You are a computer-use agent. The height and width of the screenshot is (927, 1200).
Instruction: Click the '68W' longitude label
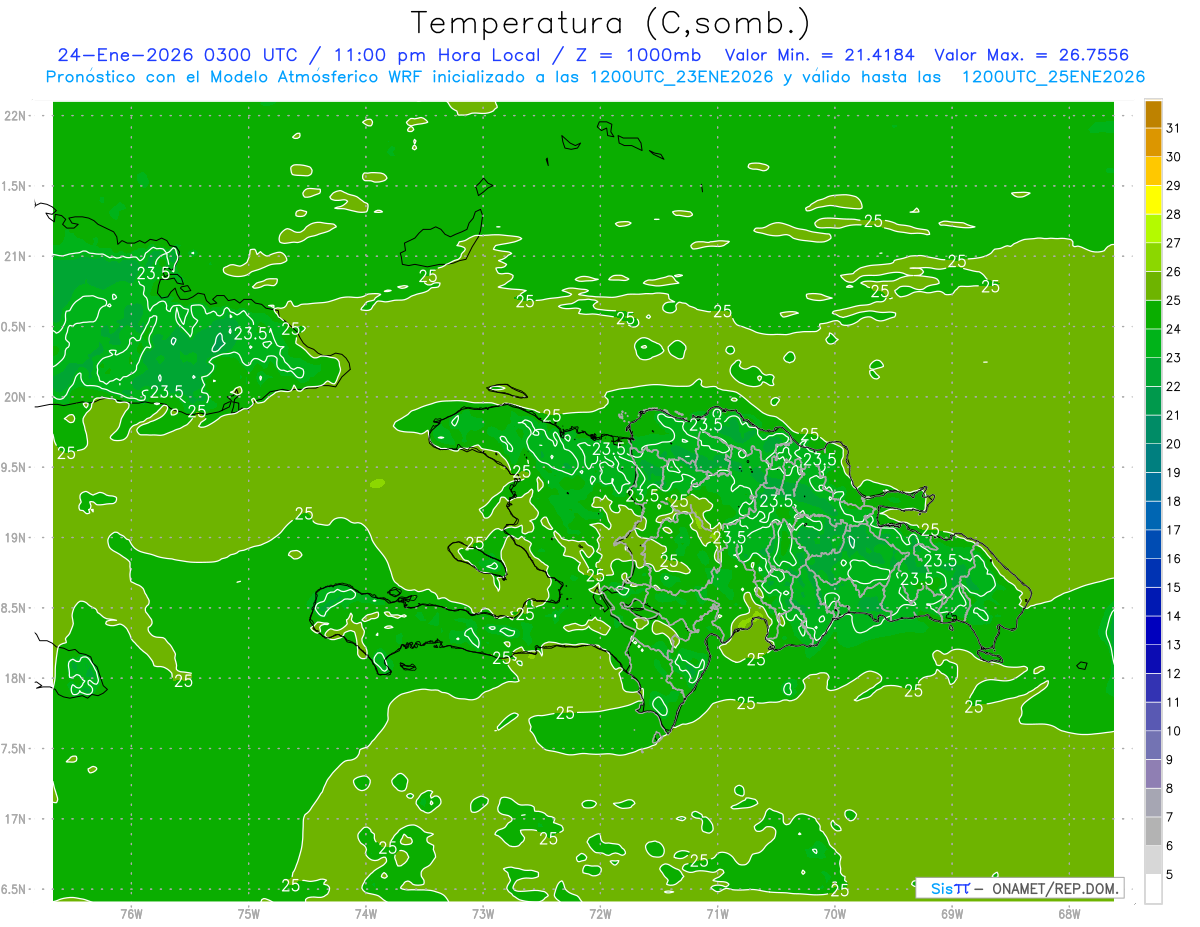pos(1069,914)
